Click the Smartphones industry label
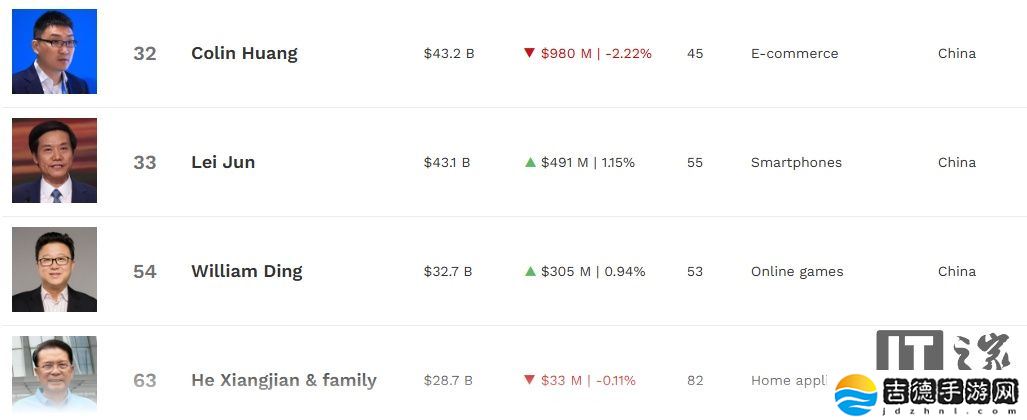 pyautogui.click(x=796, y=162)
